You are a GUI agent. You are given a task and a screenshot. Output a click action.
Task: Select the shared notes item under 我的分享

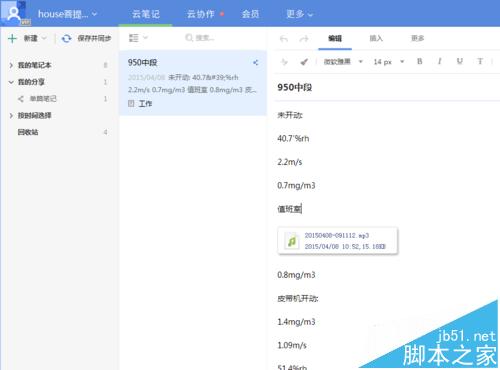[x=43, y=99]
